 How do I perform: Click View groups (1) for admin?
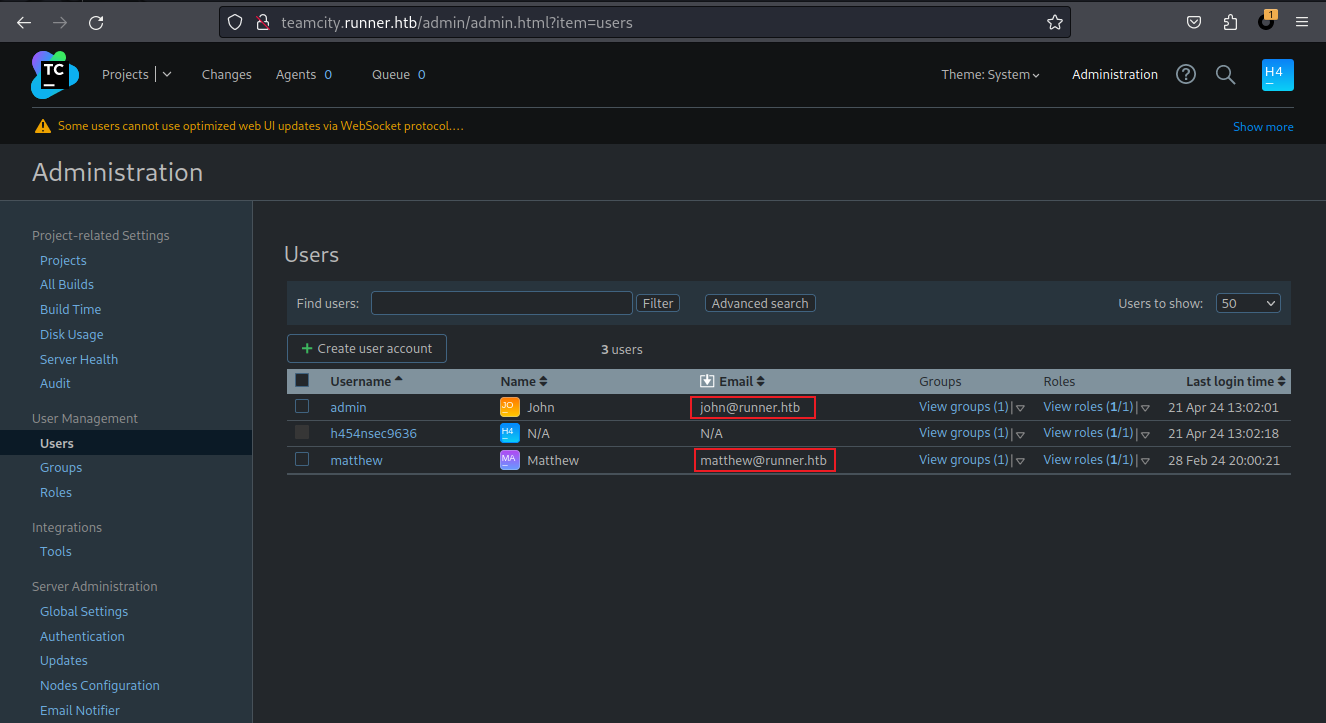click(964, 407)
